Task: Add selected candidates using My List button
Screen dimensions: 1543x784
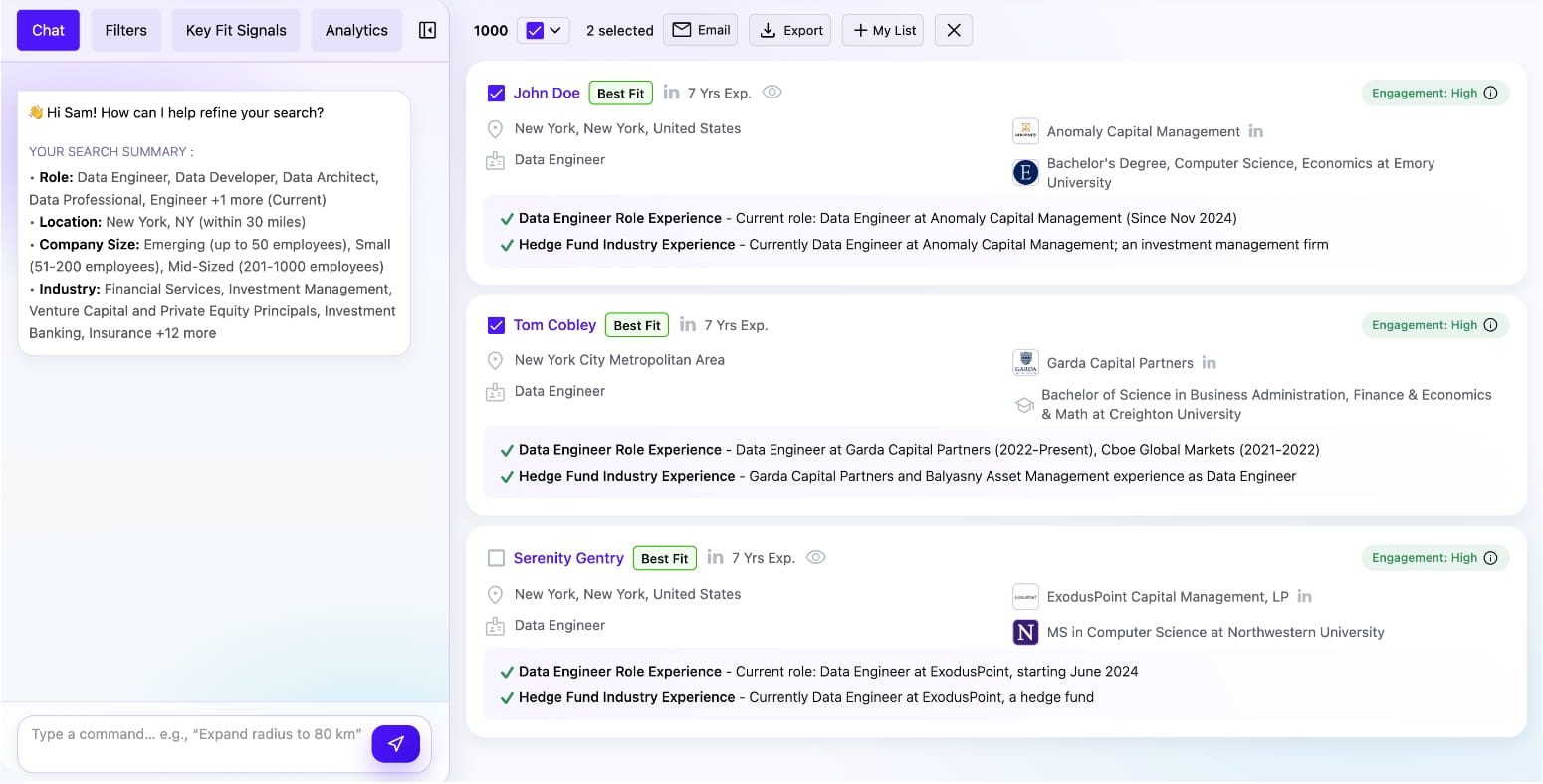Action: [x=882, y=30]
